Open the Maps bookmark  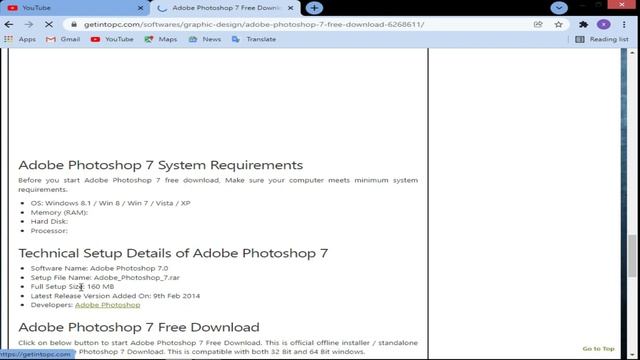tap(161, 39)
